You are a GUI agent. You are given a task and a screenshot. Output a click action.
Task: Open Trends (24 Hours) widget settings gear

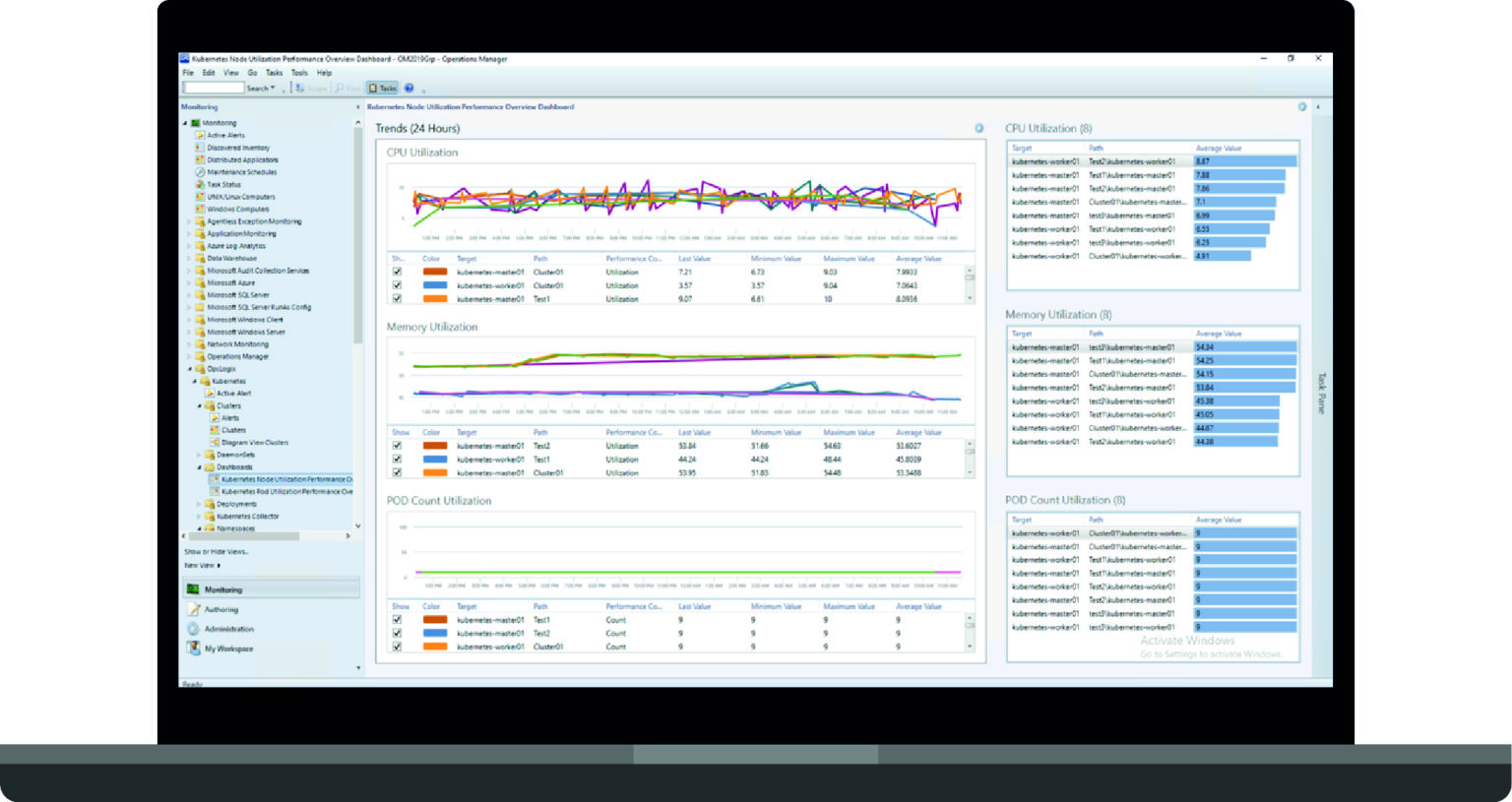point(978,128)
